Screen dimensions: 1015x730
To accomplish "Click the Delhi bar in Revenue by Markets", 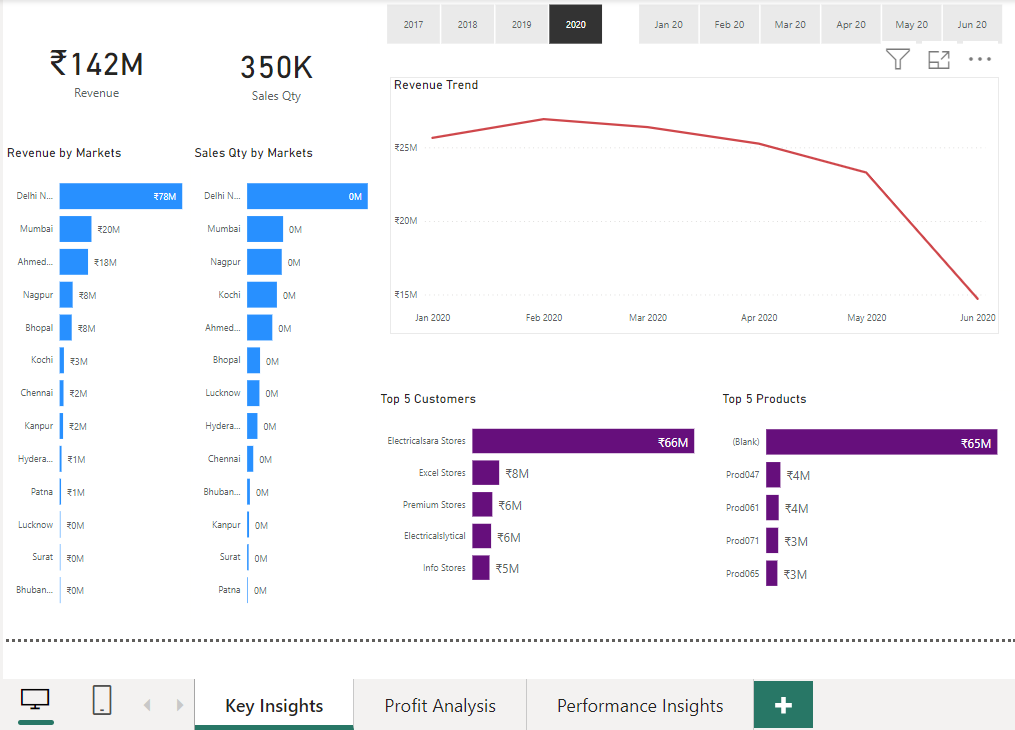I will 120,196.
